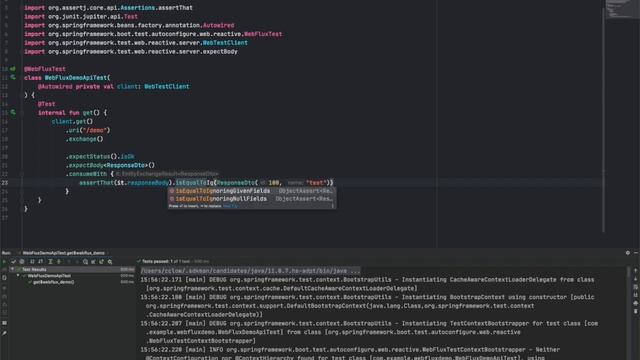Expand all test results nodes
The height and width of the screenshot is (360, 640).
coord(50,262)
